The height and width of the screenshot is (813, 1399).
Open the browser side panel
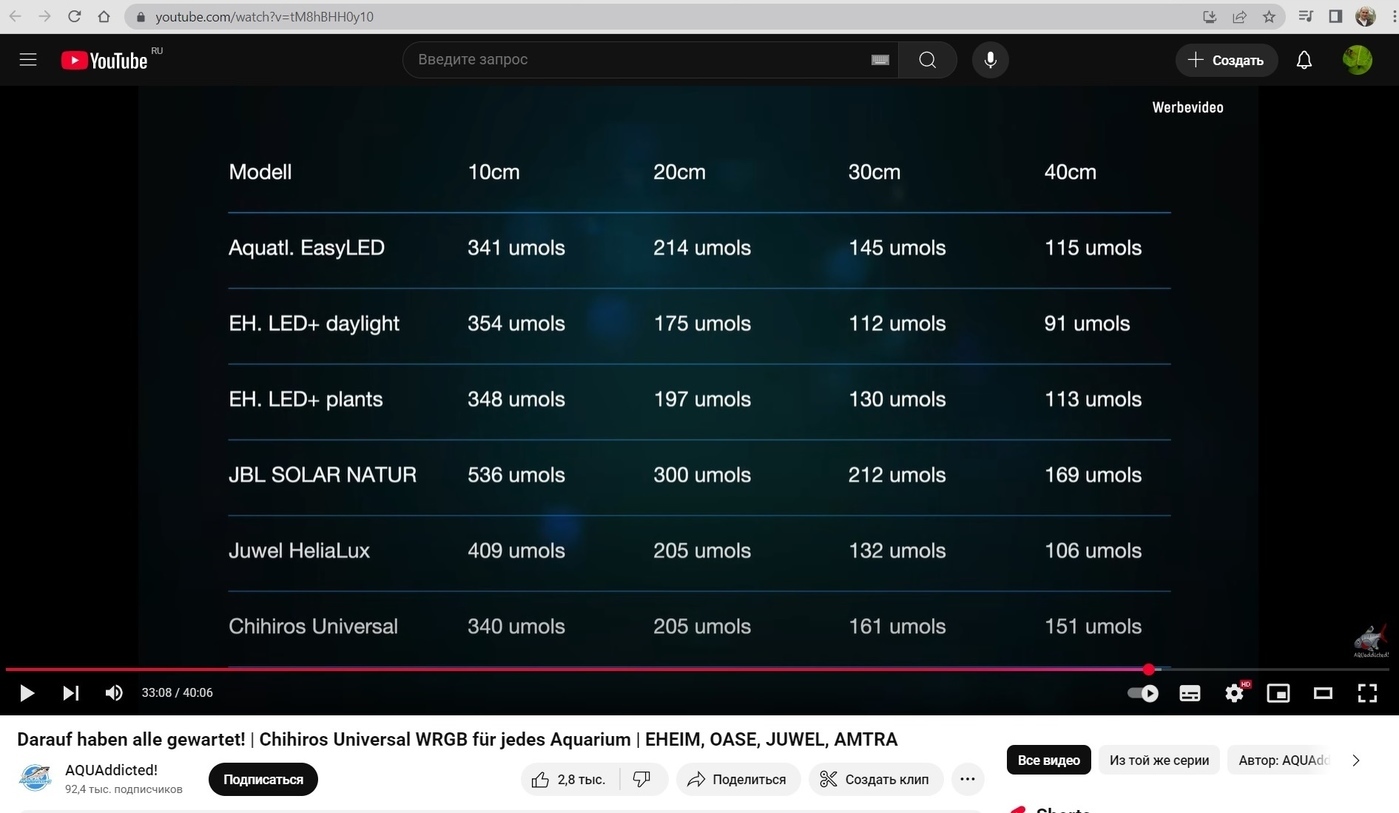click(1335, 16)
